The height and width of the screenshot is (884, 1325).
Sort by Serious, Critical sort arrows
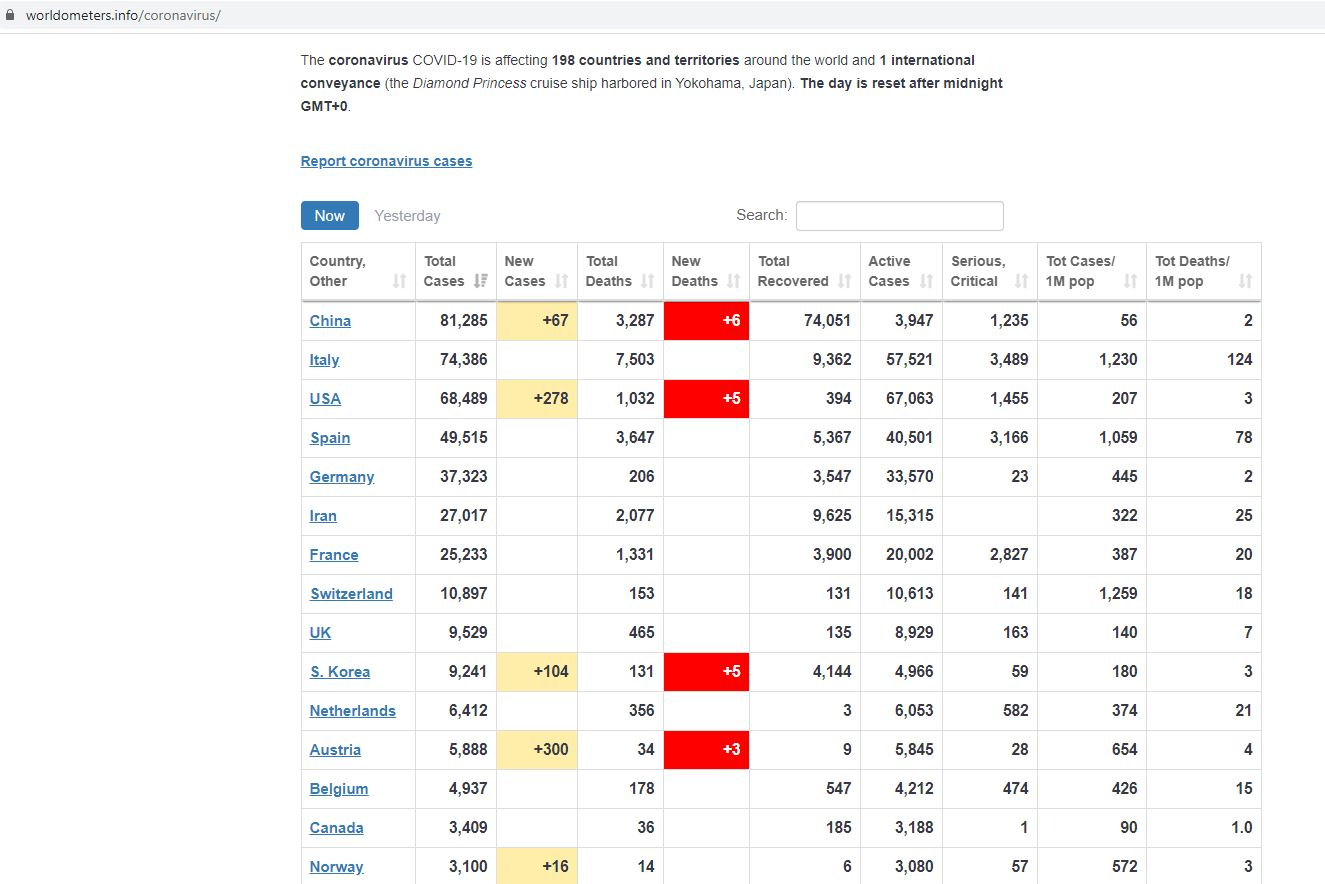(x=1021, y=281)
